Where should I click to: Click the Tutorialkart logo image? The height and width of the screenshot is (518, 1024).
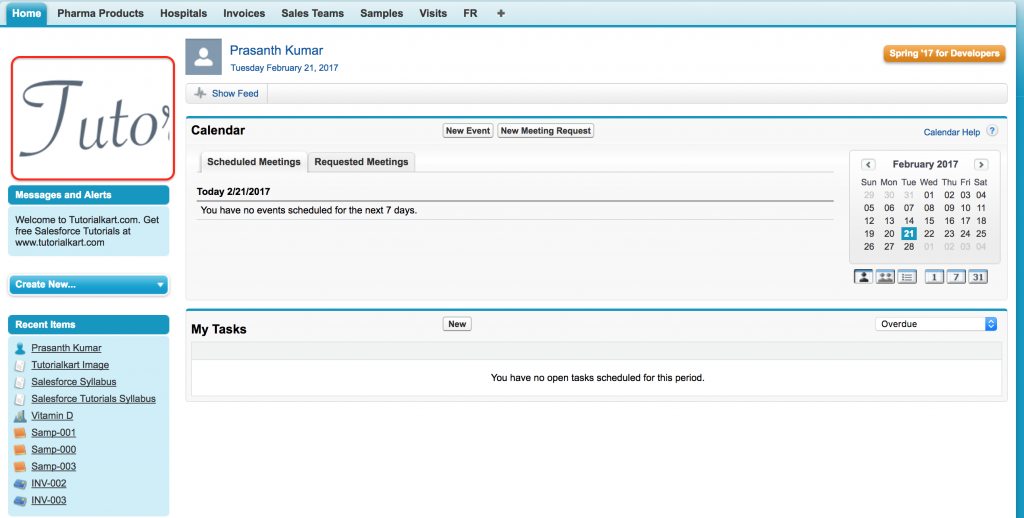click(x=93, y=118)
